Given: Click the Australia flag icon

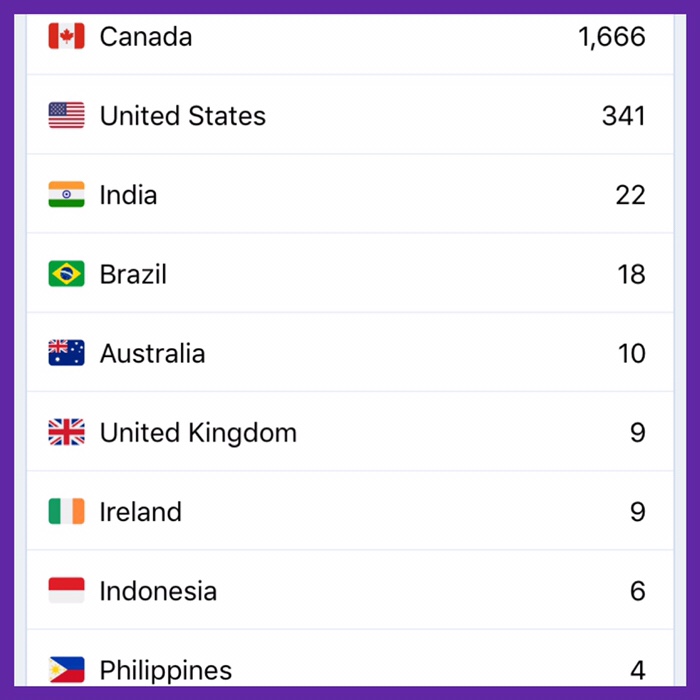Looking at the screenshot, I should click(66, 353).
